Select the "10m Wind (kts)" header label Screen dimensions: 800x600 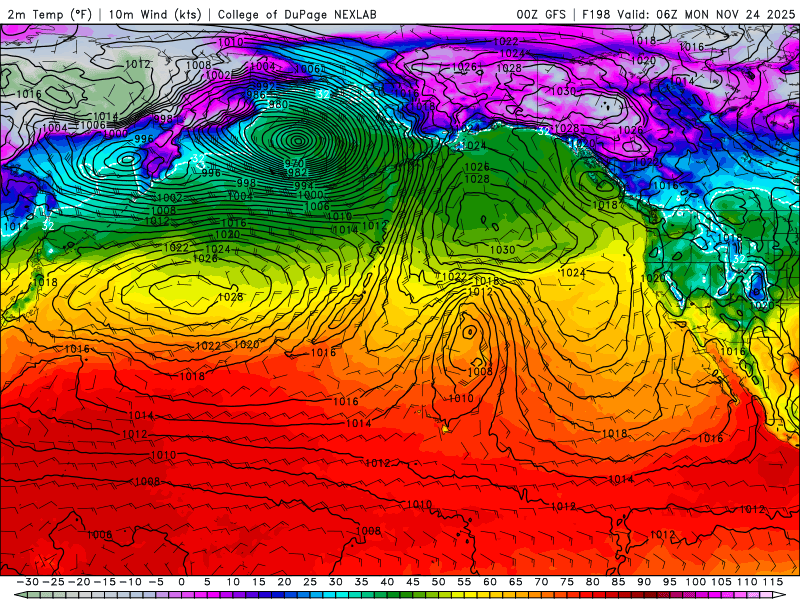click(x=155, y=14)
